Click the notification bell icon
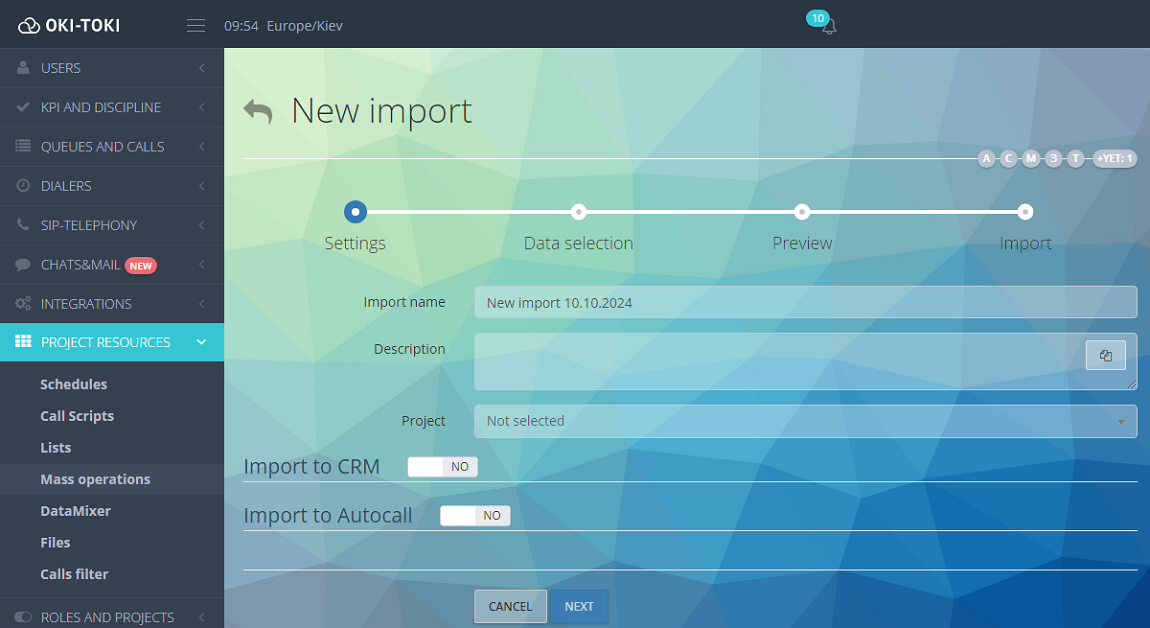The width and height of the screenshot is (1150, 628). tap(828, 27)
